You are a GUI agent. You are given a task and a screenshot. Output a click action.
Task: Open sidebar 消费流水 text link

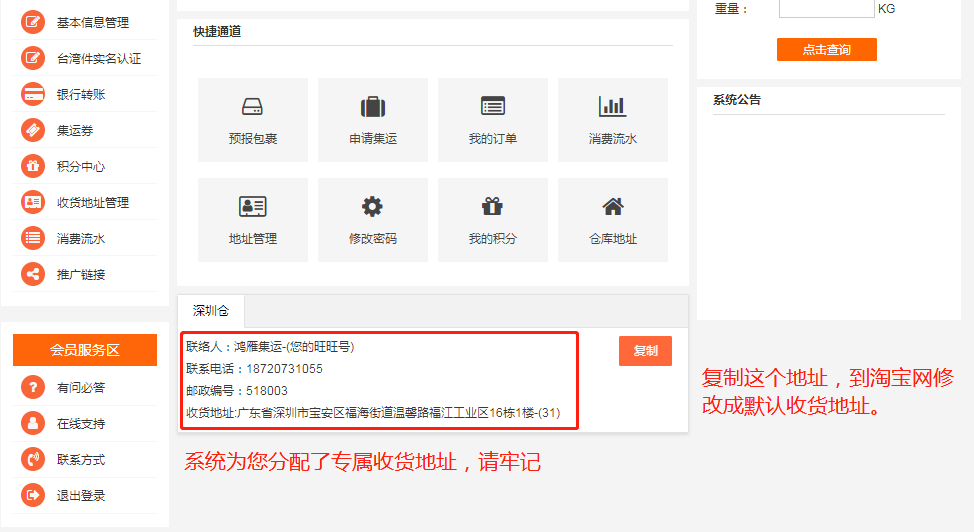81,239
